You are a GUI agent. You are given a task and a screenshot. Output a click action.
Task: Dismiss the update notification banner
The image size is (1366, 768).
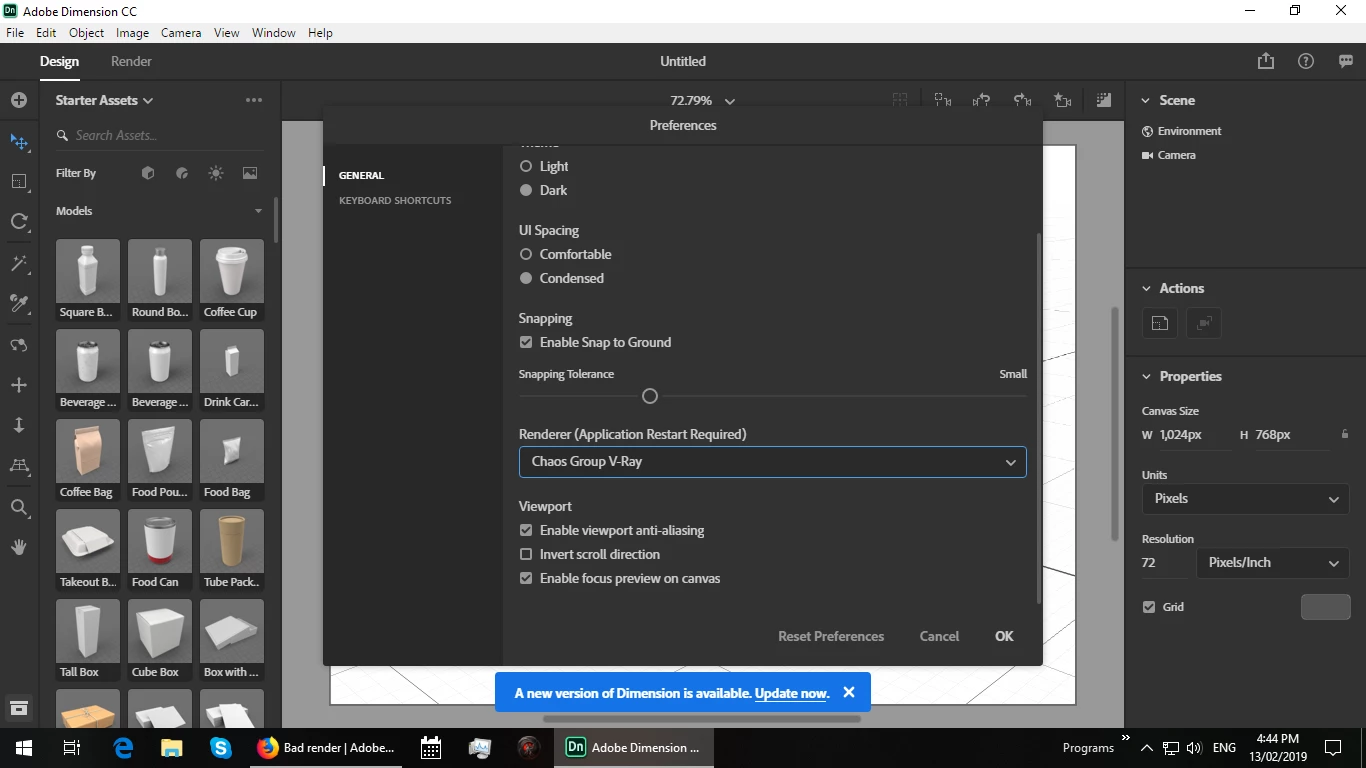pyautogui.click(x=849, y=692)
